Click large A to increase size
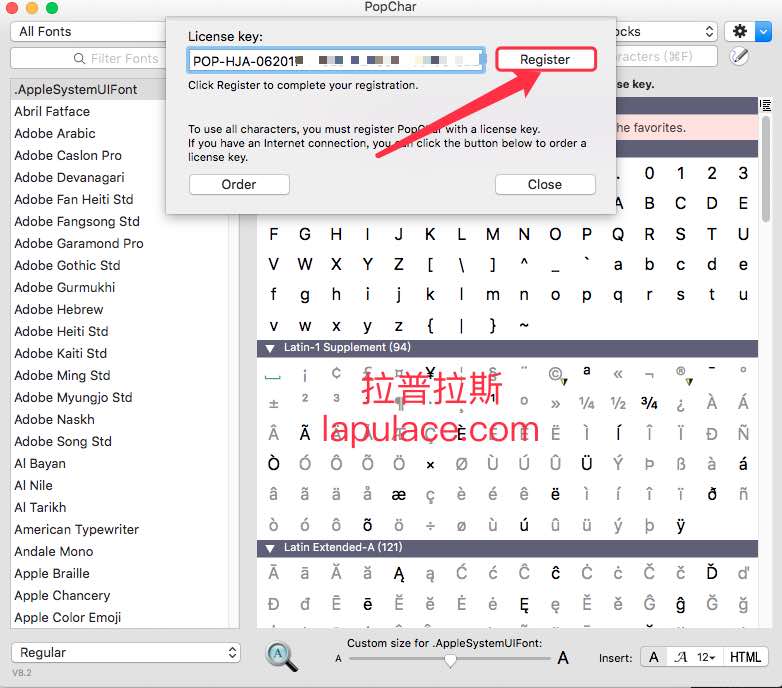This screenshot has height=688, width=782. click(x=563, y=658)
